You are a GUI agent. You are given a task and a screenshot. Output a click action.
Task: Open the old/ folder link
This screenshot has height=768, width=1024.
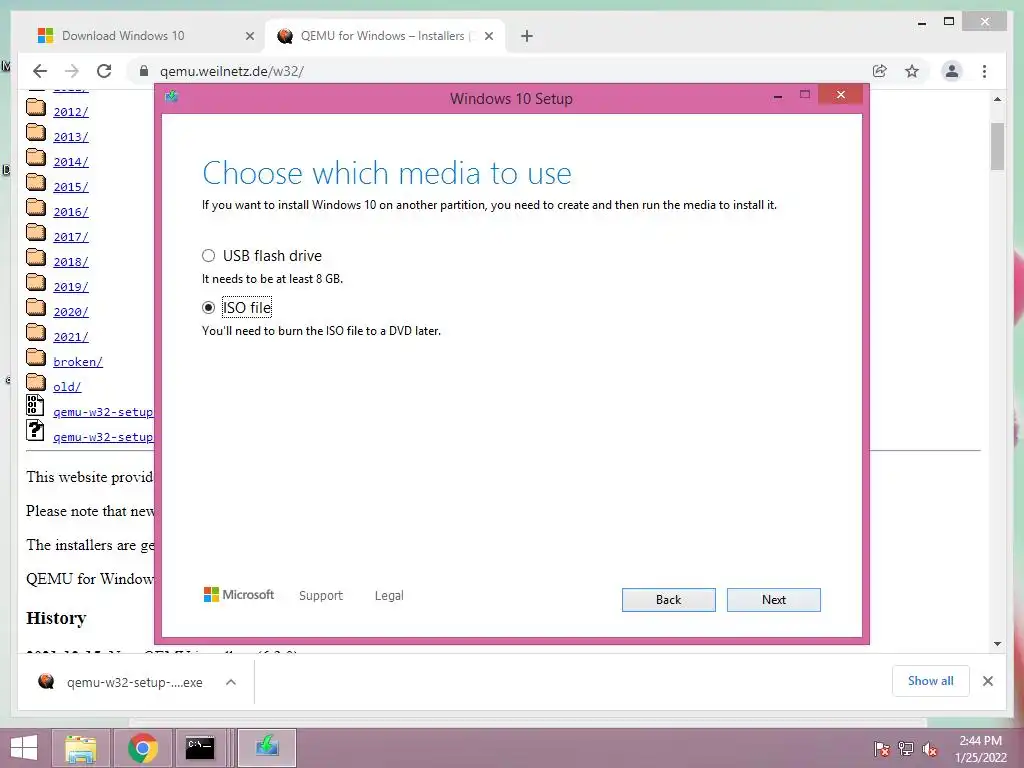pos(67,387)
